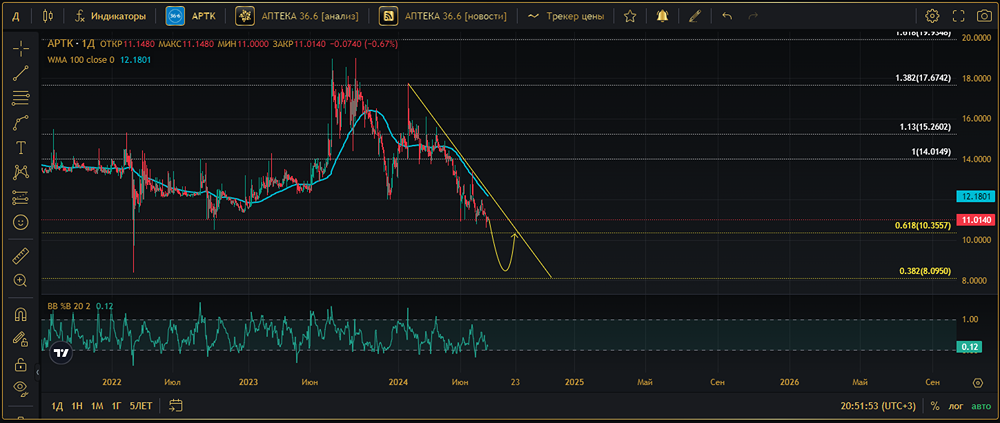Activate the zoom in magnifier tool
Viewport: 1000px width, 423px height.
point(20,282)
